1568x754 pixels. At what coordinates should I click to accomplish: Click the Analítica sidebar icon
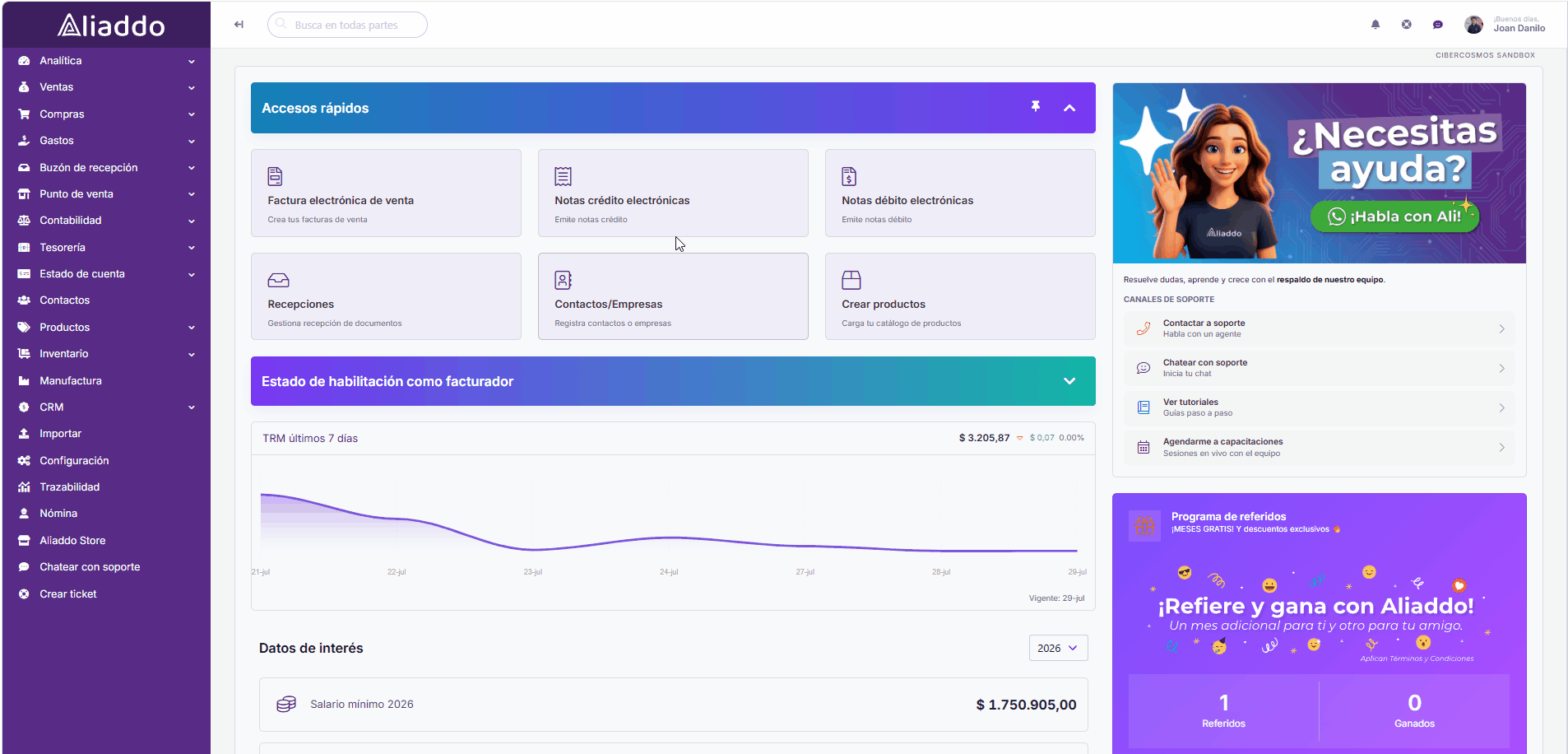[24, 61]
